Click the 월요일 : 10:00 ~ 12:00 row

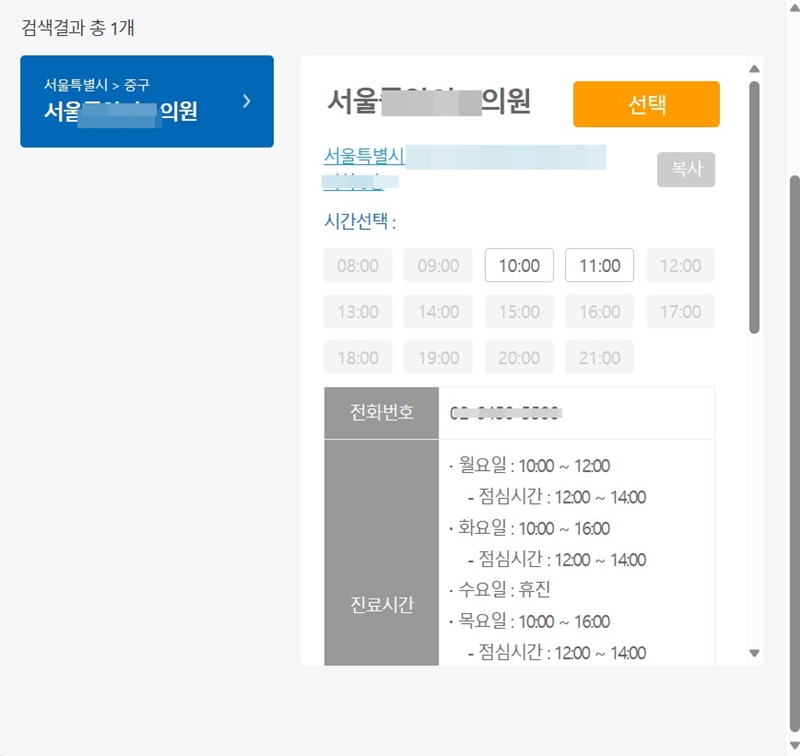click(529, 466)
